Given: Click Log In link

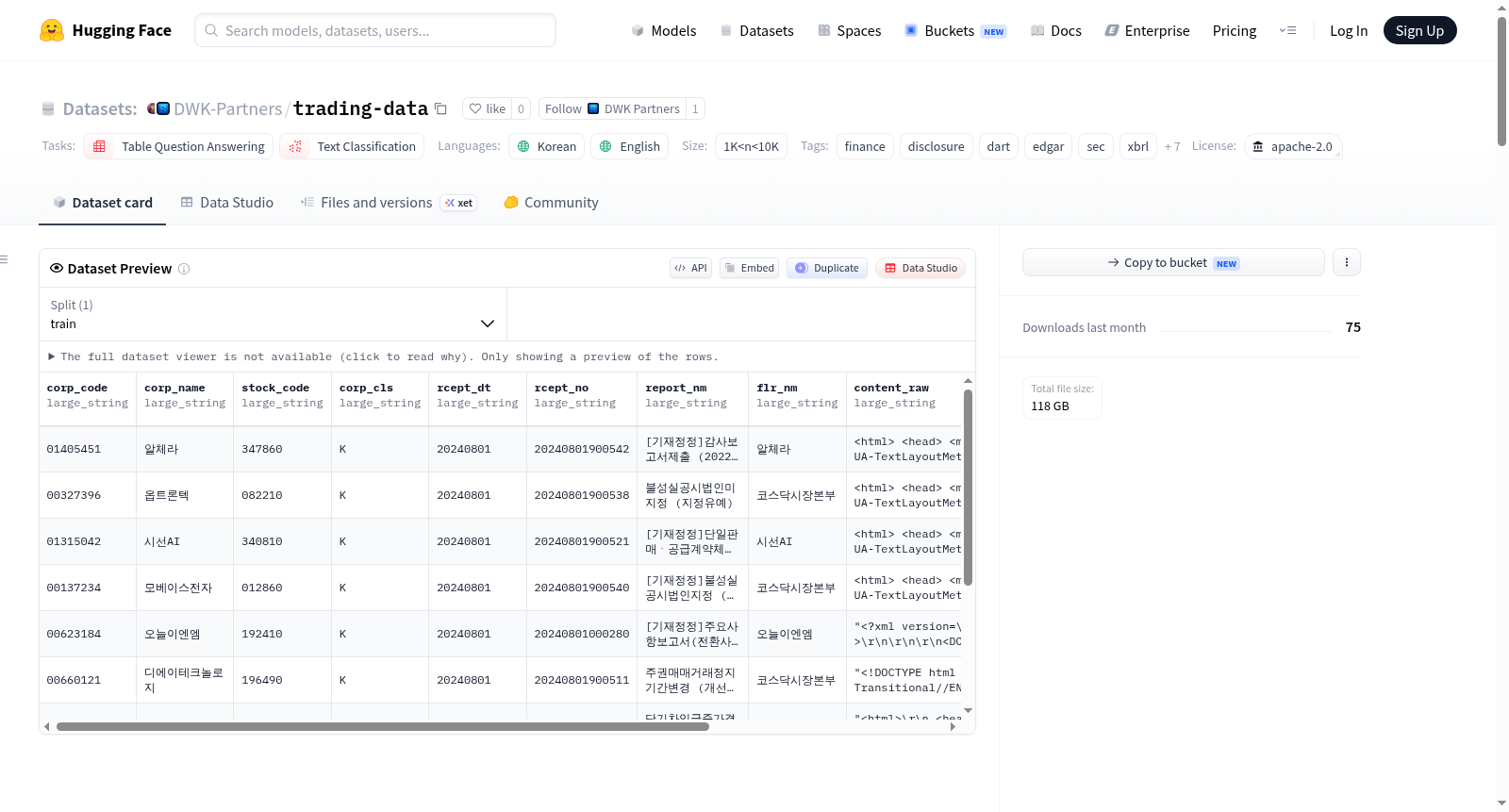Looking at the screenshot, I should [1349, 30].
